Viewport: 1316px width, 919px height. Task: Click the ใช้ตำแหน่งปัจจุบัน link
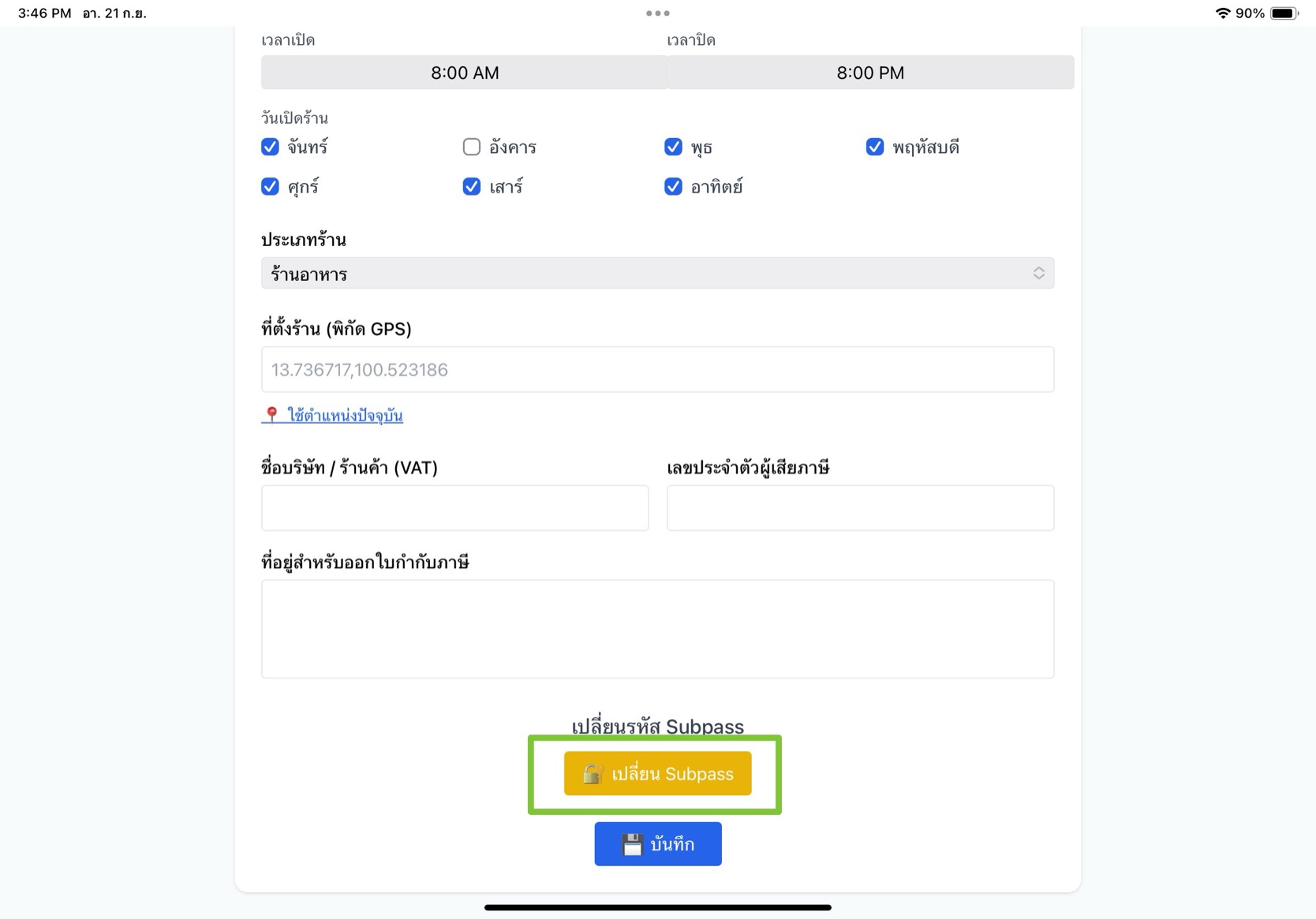(345, 416)
